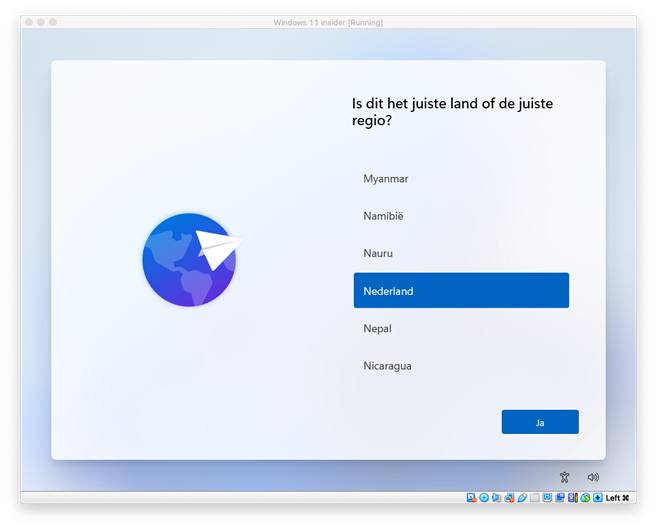Pick Nepal from the country list
Image resolution: width=657 pixels, height=529 pixels.
[461, 328]
